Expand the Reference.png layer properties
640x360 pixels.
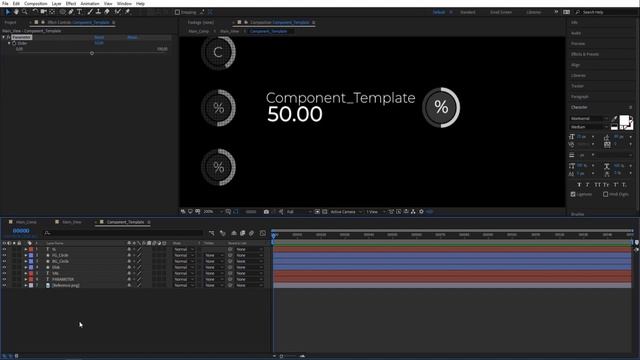point(26,285)
